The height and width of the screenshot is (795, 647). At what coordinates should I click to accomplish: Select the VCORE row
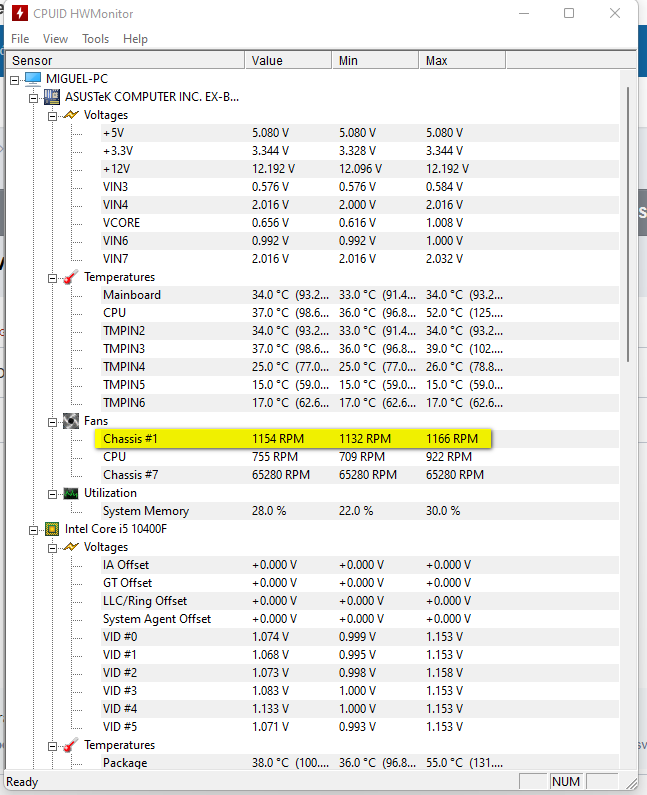point(360,223)
